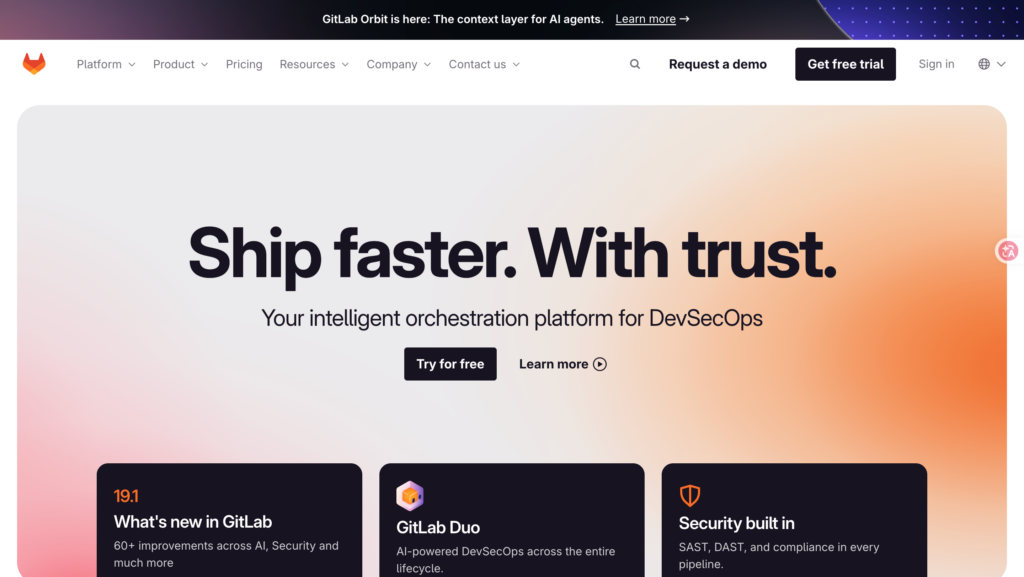Click the Get free trial button
Viewport: 1024px width, 577px height.
pyautogui.click(x=845, y=64)
